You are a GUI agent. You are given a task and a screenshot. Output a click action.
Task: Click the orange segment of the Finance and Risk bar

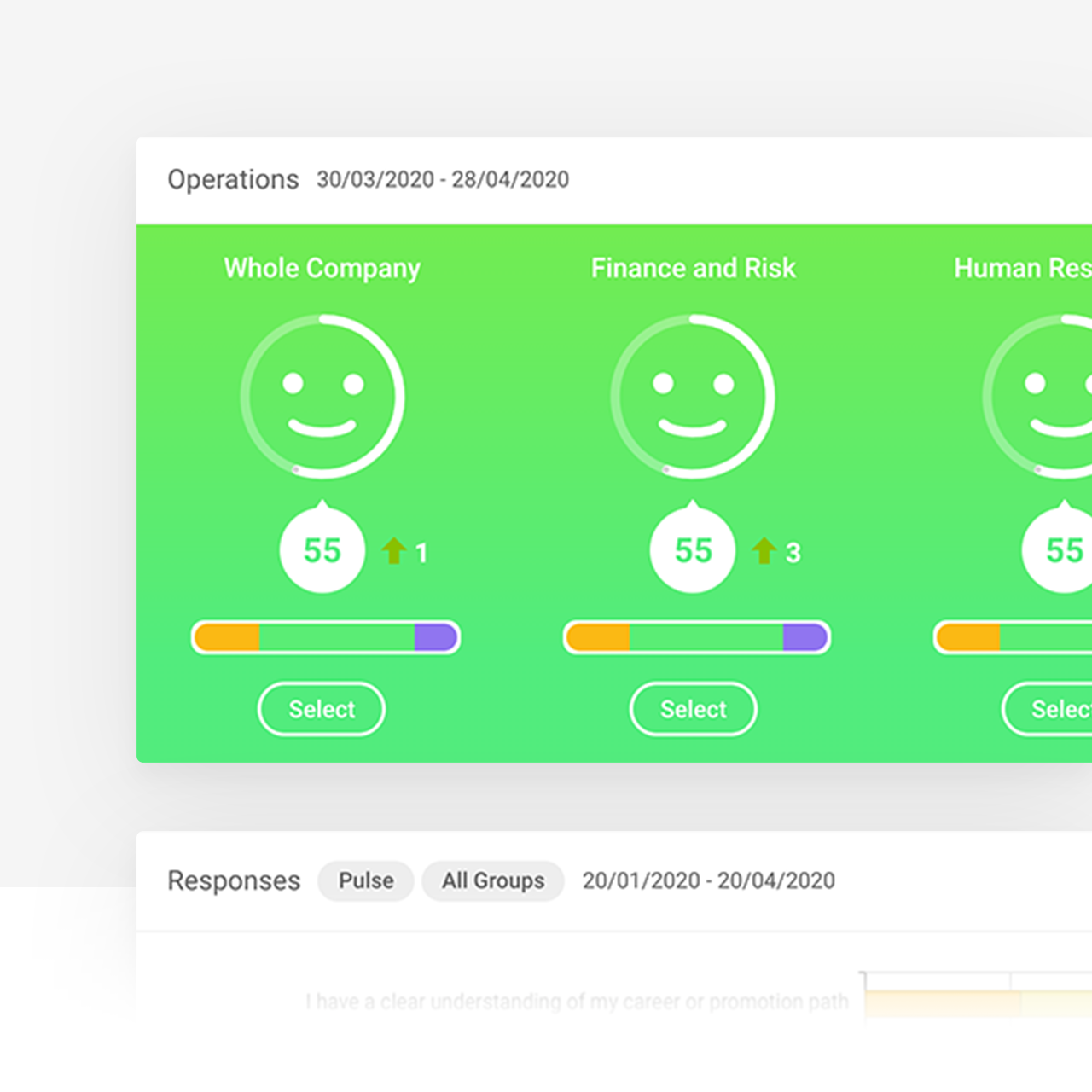tap(598, 637)
